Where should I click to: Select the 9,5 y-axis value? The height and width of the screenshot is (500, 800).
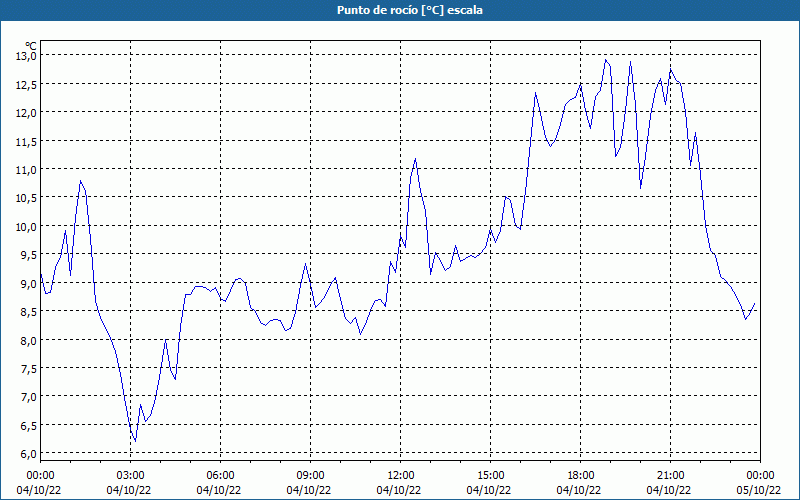(29, 255)
